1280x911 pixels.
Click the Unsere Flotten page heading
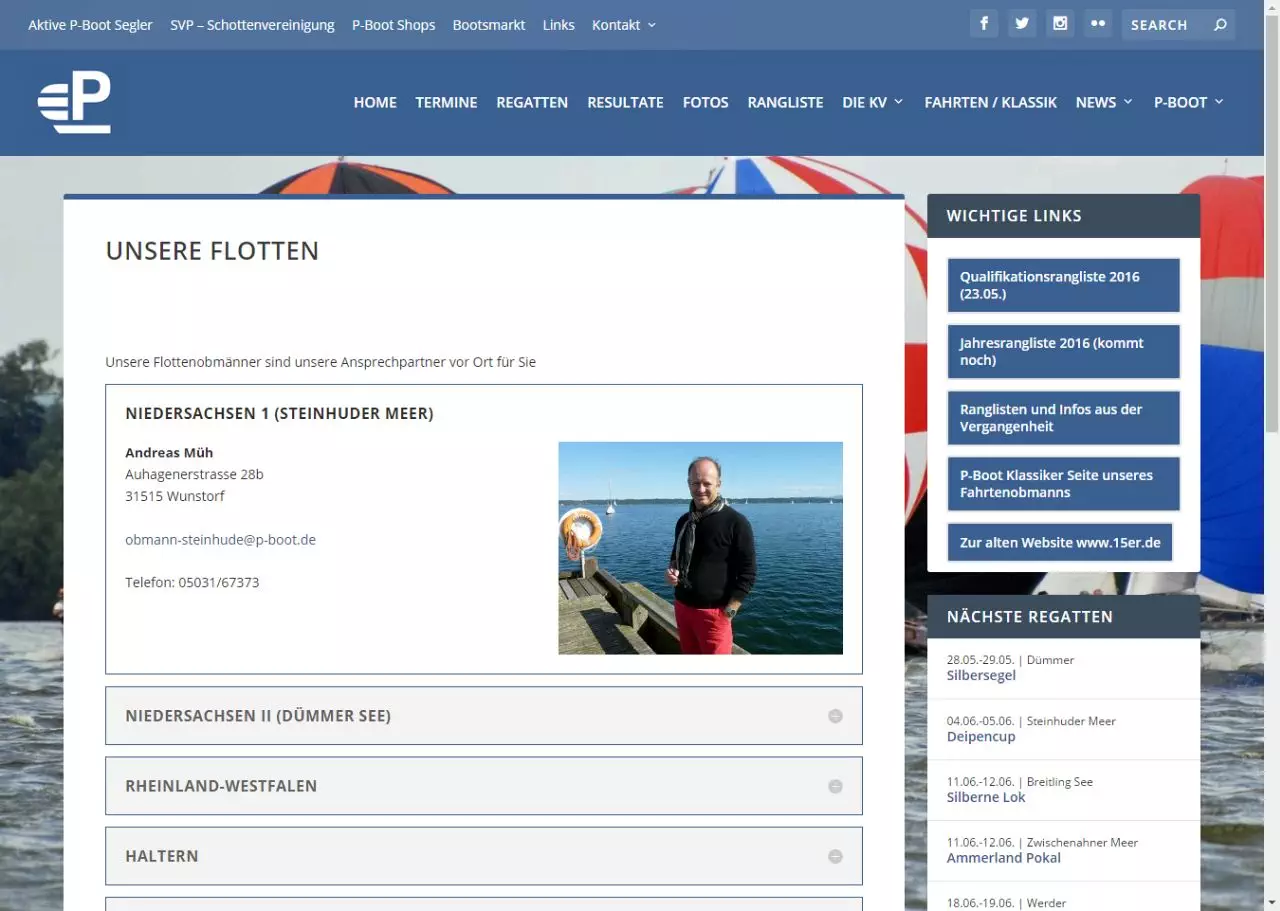click(212, 251)
